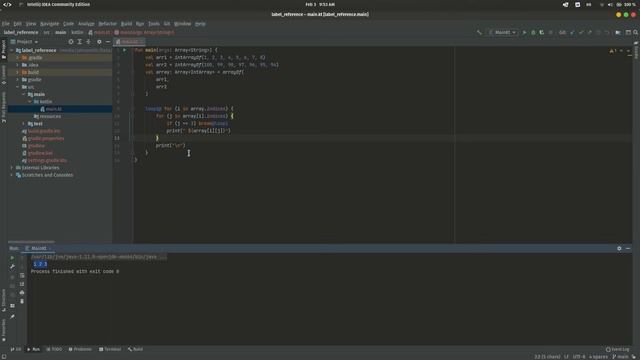Click the Git update project icon
The height and width of the screenshot is (360, 640).
tap(572, 32)
